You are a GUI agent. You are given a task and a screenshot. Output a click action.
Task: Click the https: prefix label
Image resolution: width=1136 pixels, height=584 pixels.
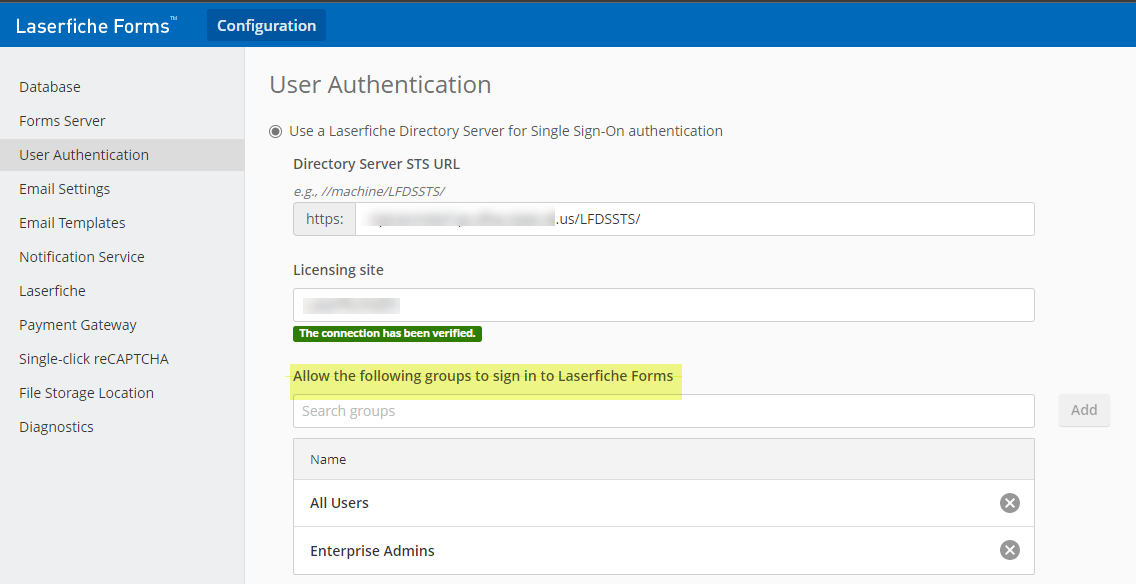tap(325, 219)
